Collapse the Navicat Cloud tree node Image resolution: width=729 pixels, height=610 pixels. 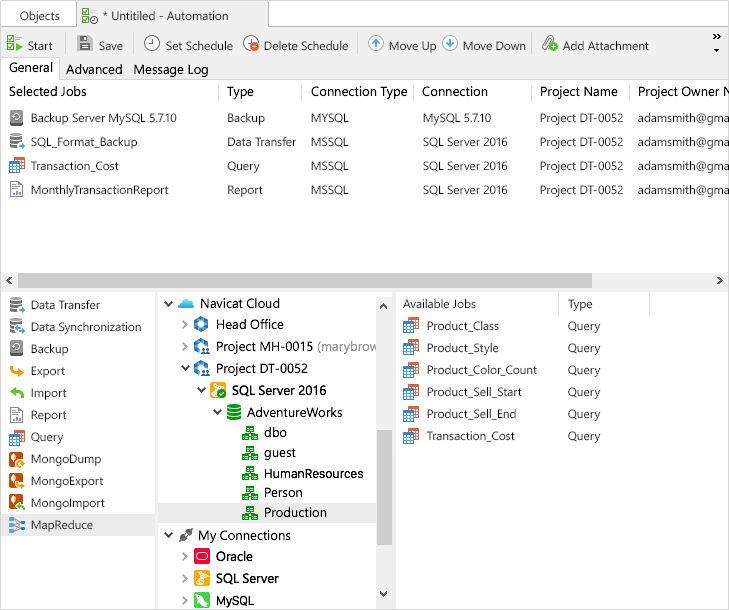coord(168,303)
